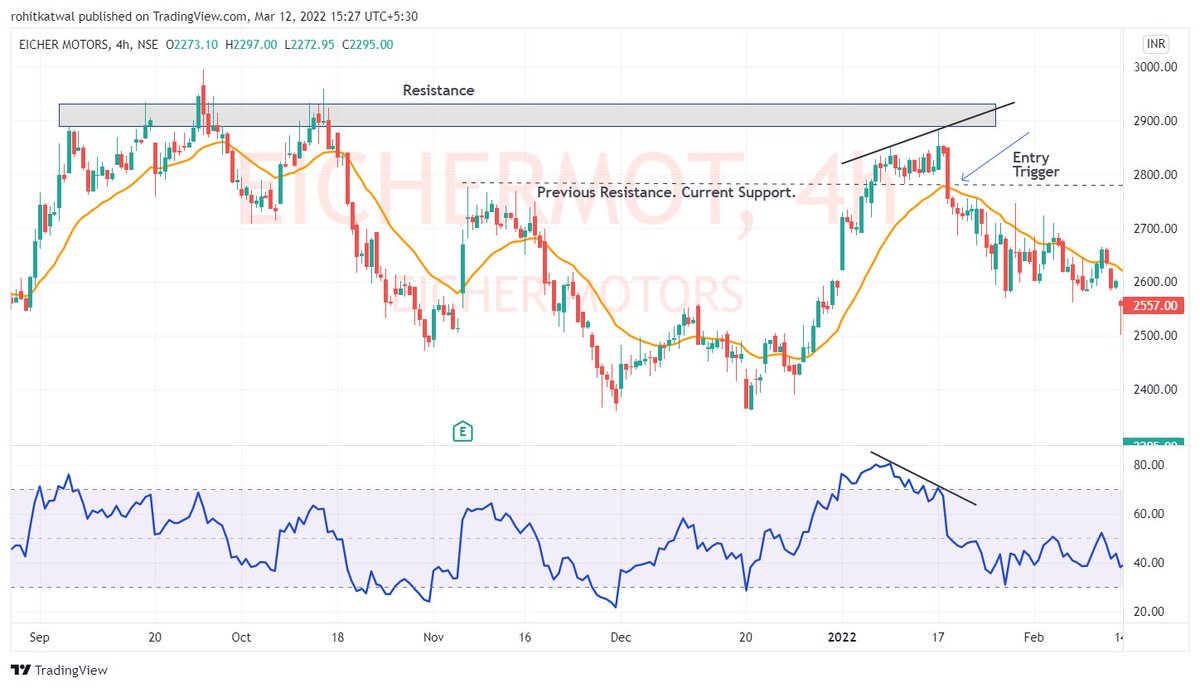Image resolution: width=1200 pixels, height=688 pixels.
Task: Click the 60.00 RSI axis label
Action: 1149,514
